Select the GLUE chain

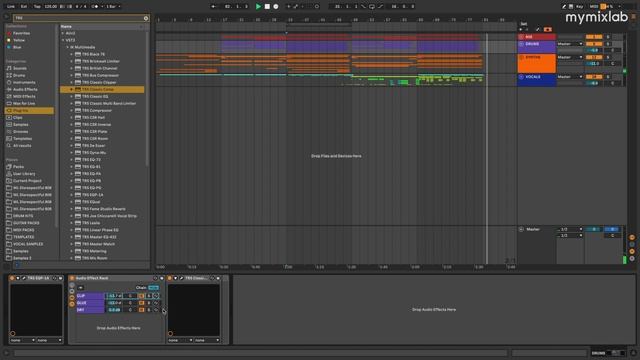point(90,303)
